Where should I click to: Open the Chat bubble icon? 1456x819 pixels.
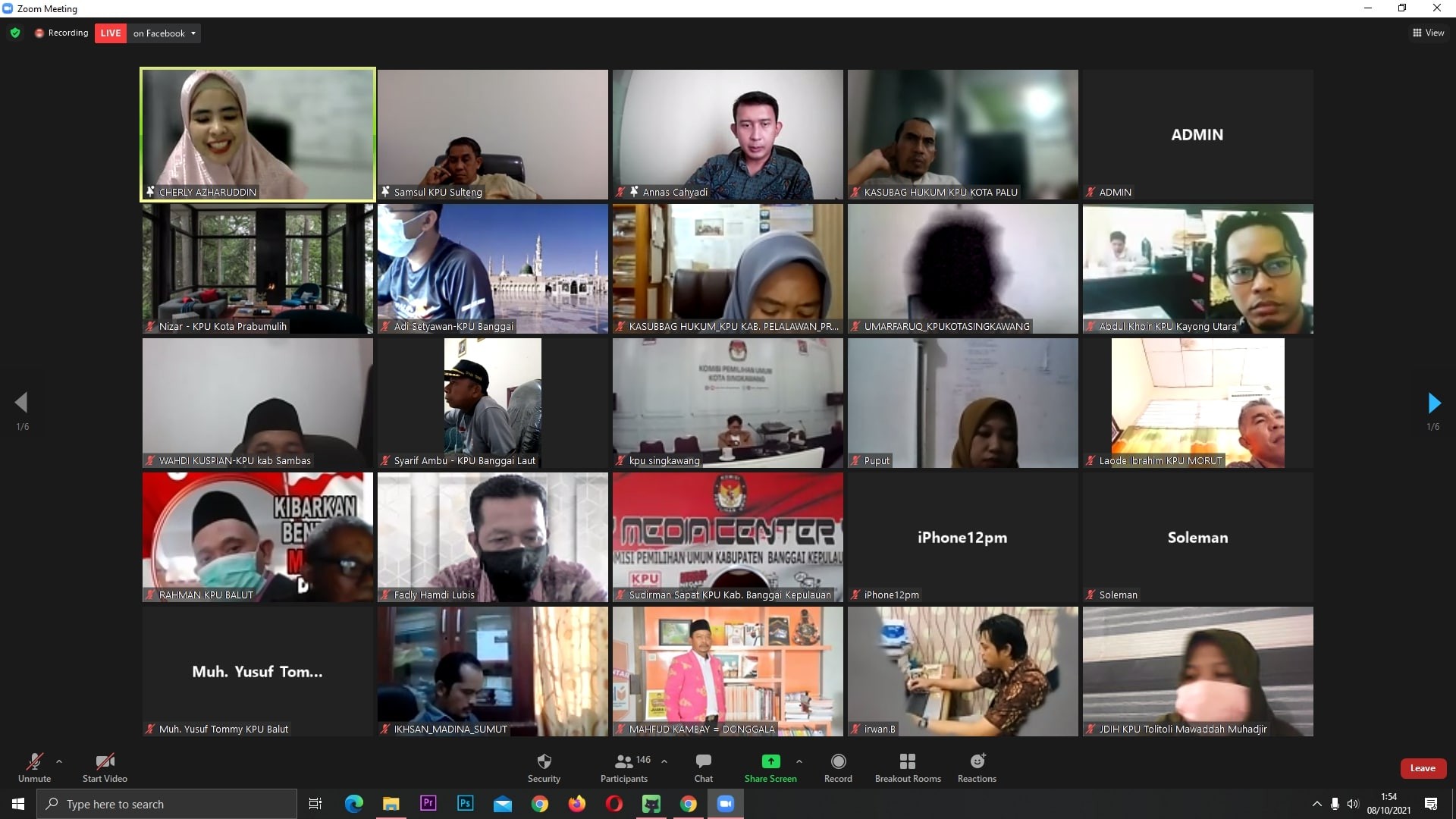[703, 761]
